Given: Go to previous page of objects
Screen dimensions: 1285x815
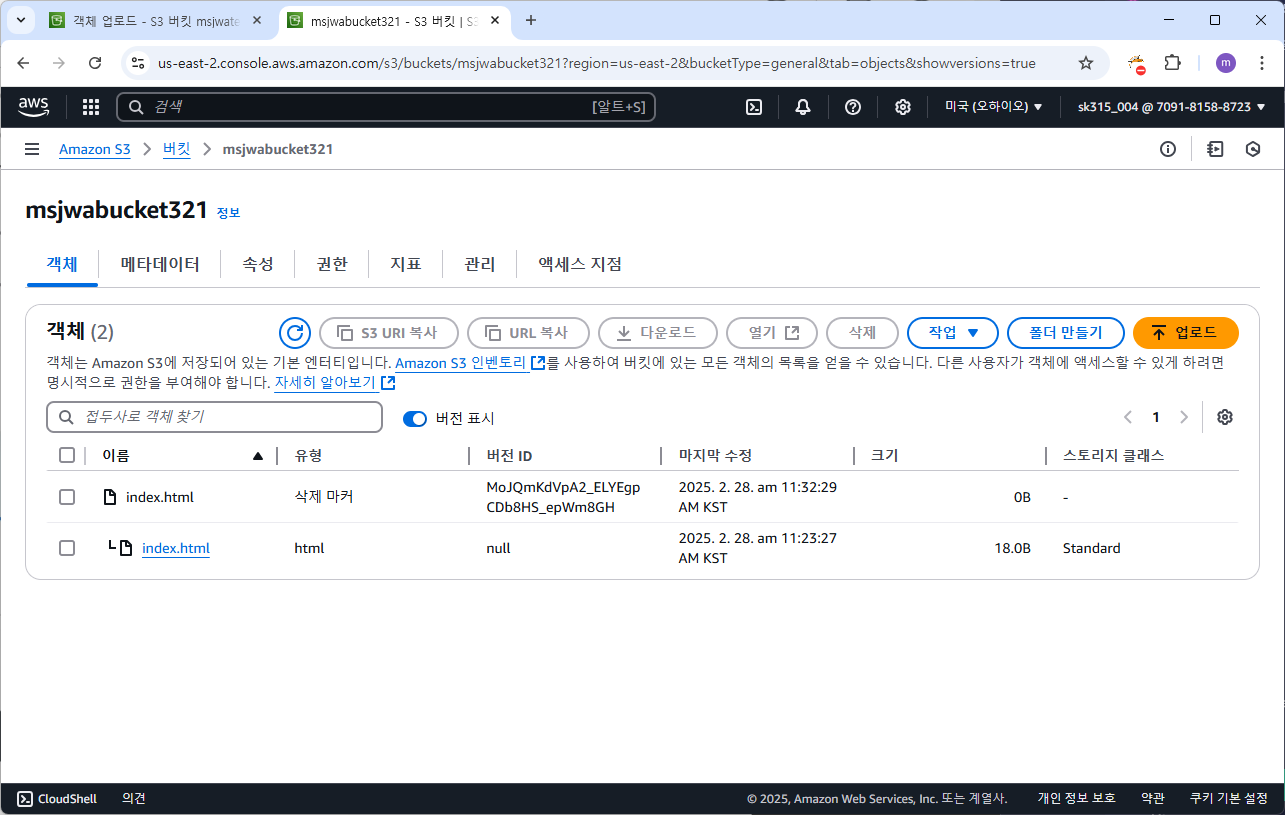Looking at the screenshot, I should coord(1128,417).
